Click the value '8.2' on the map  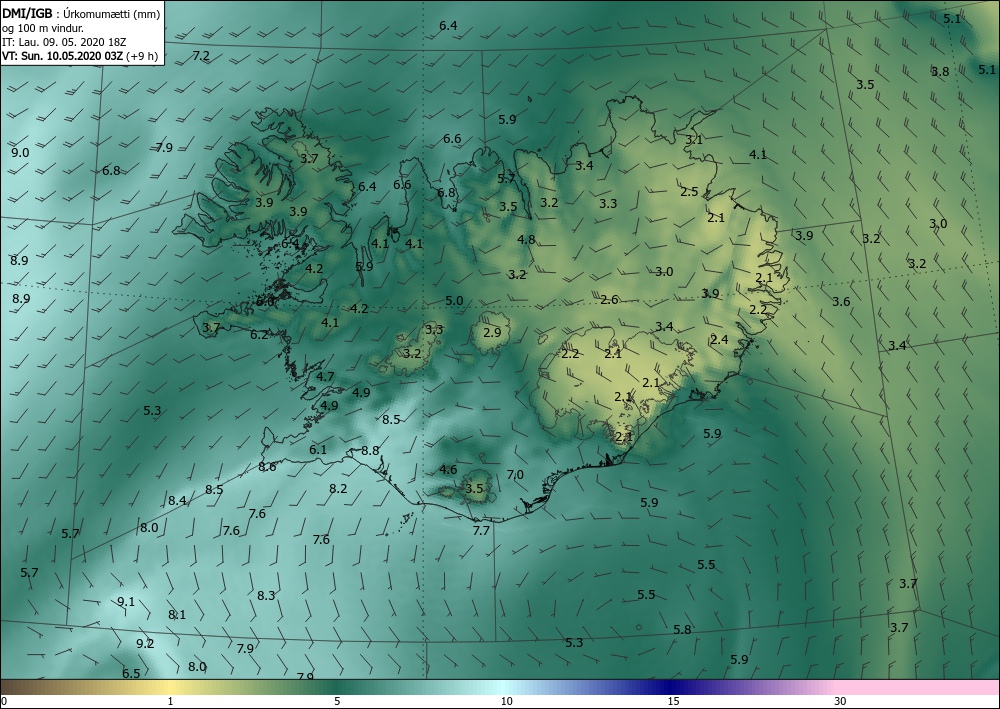[338, 489]
